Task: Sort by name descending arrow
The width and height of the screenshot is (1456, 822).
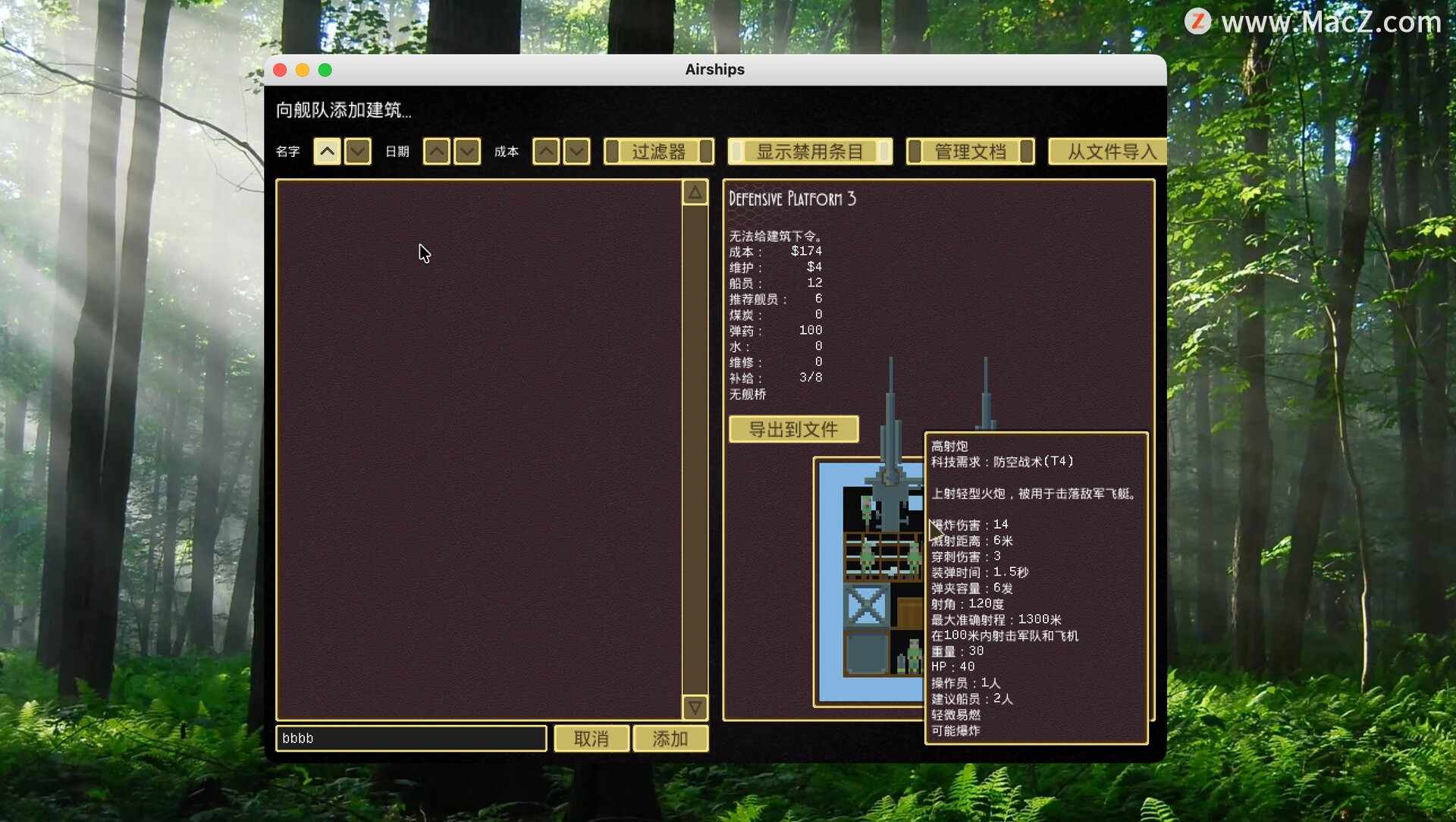Action: 357,152
